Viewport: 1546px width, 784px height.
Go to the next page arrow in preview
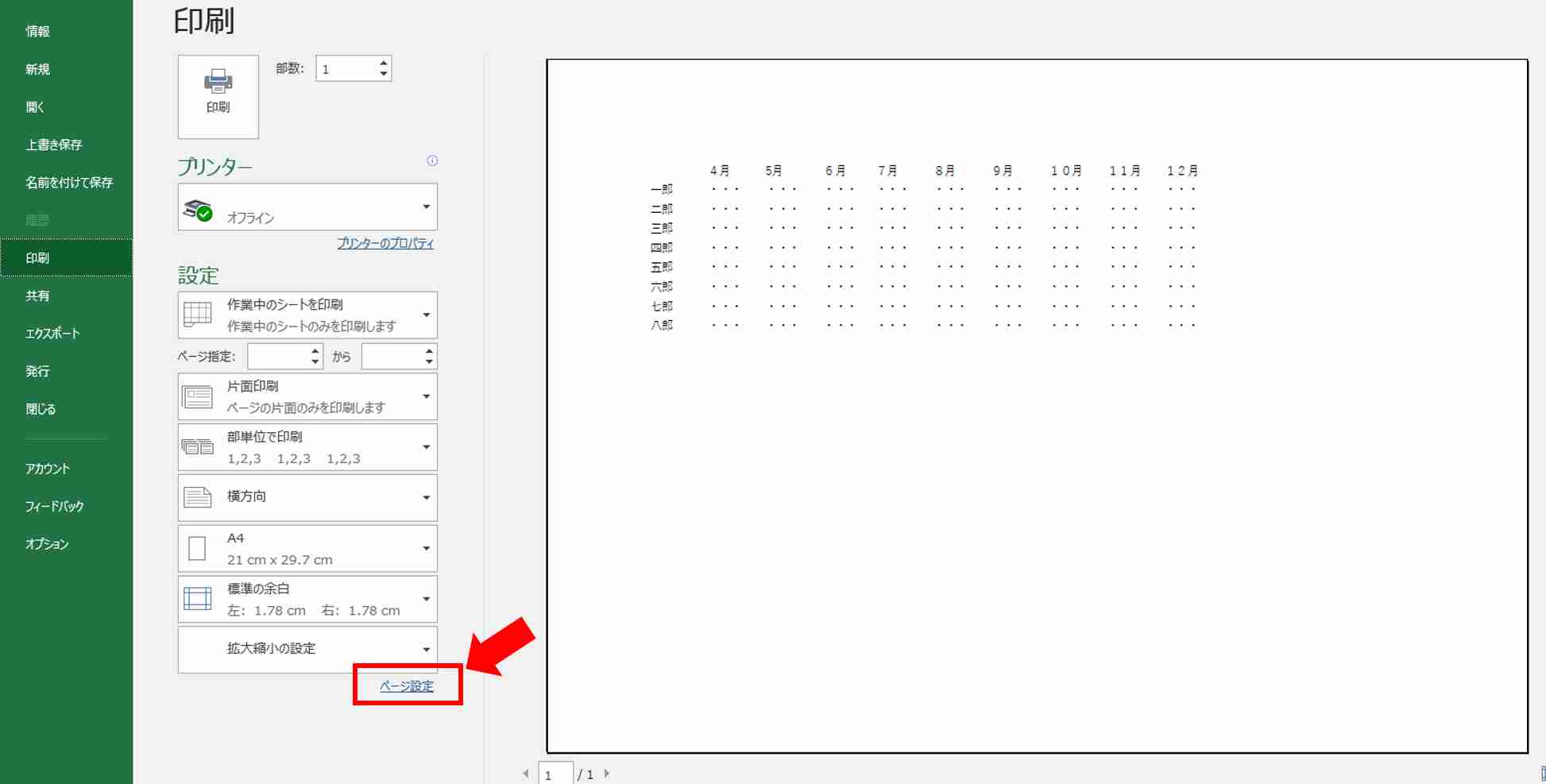tap(607, 773)
